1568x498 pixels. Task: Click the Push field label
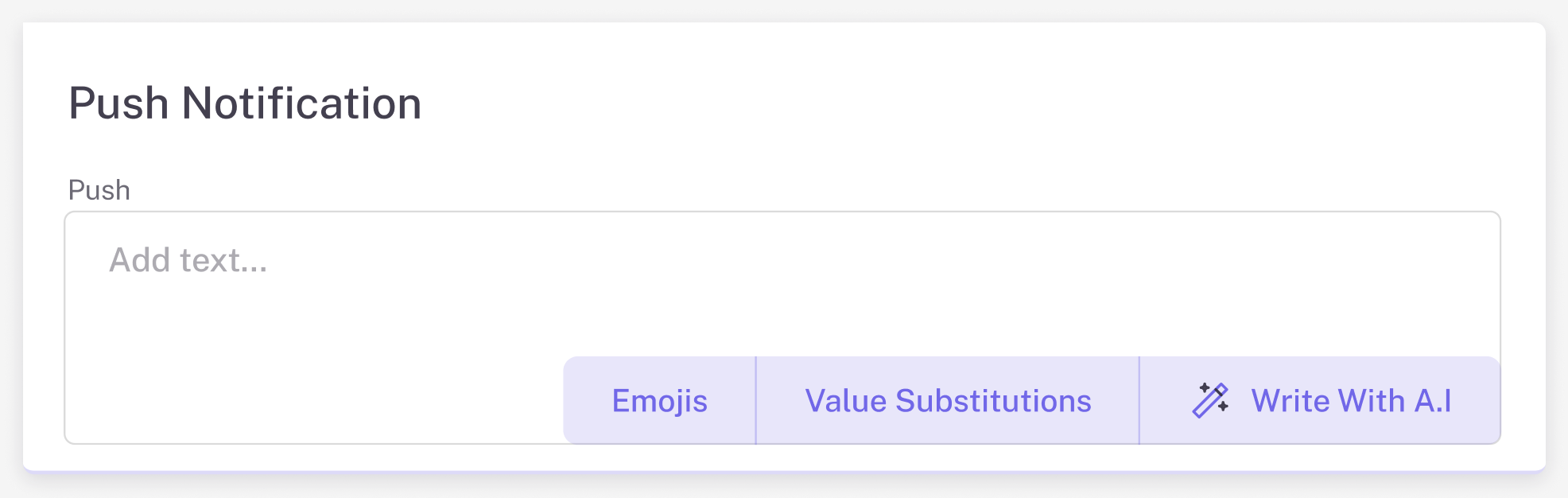[x=99, y=190]
